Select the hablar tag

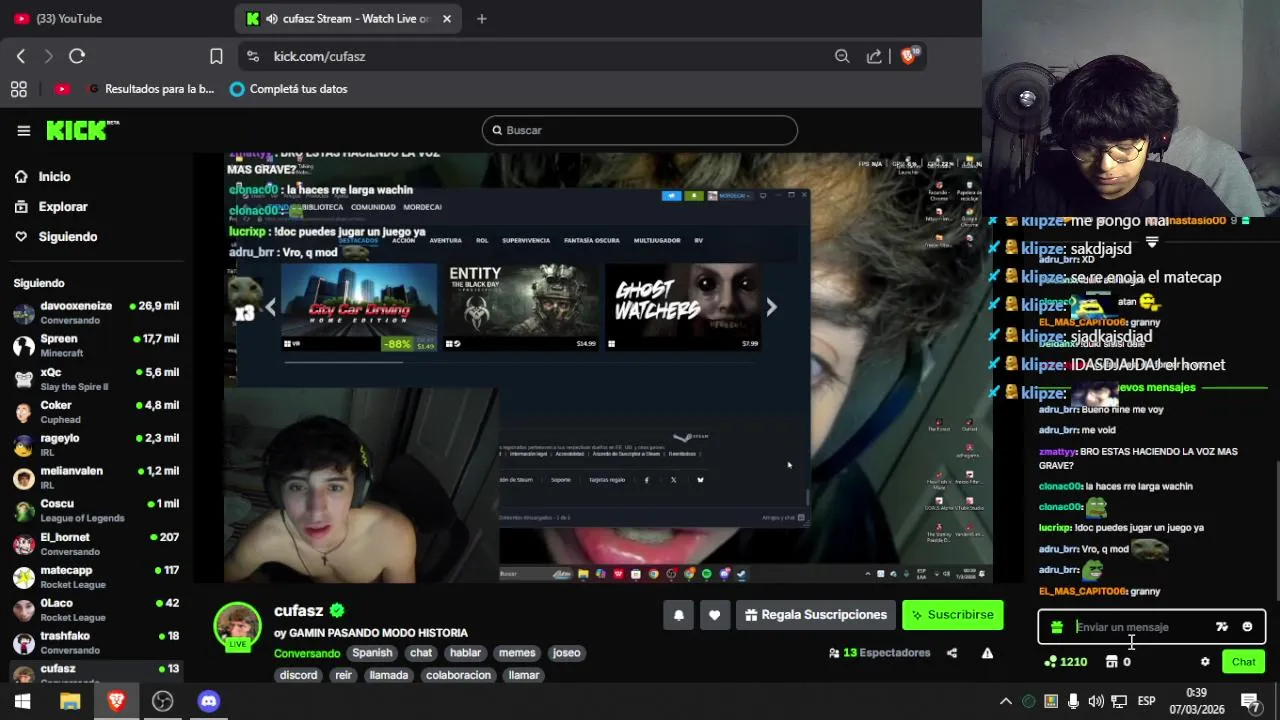tap(465, 653)
